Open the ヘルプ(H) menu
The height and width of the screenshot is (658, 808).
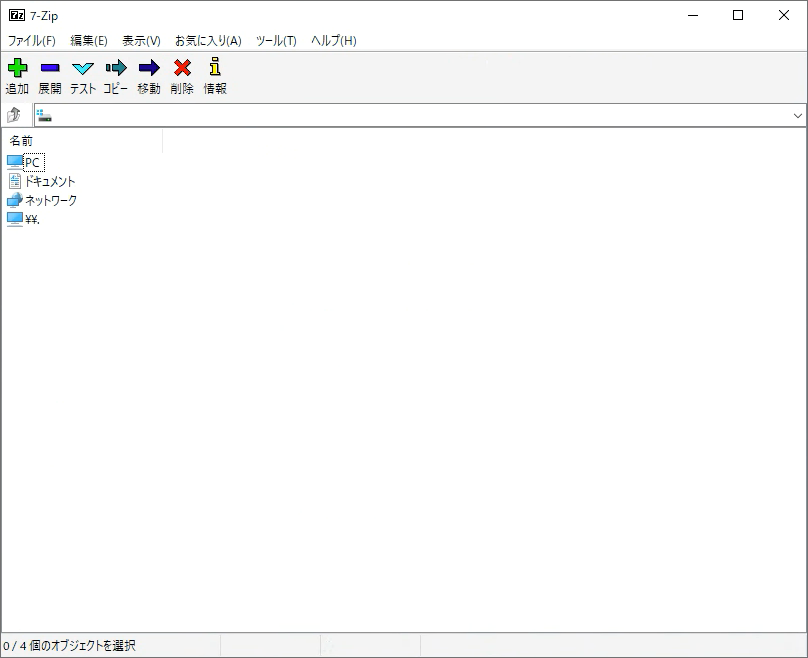(334, 41)
